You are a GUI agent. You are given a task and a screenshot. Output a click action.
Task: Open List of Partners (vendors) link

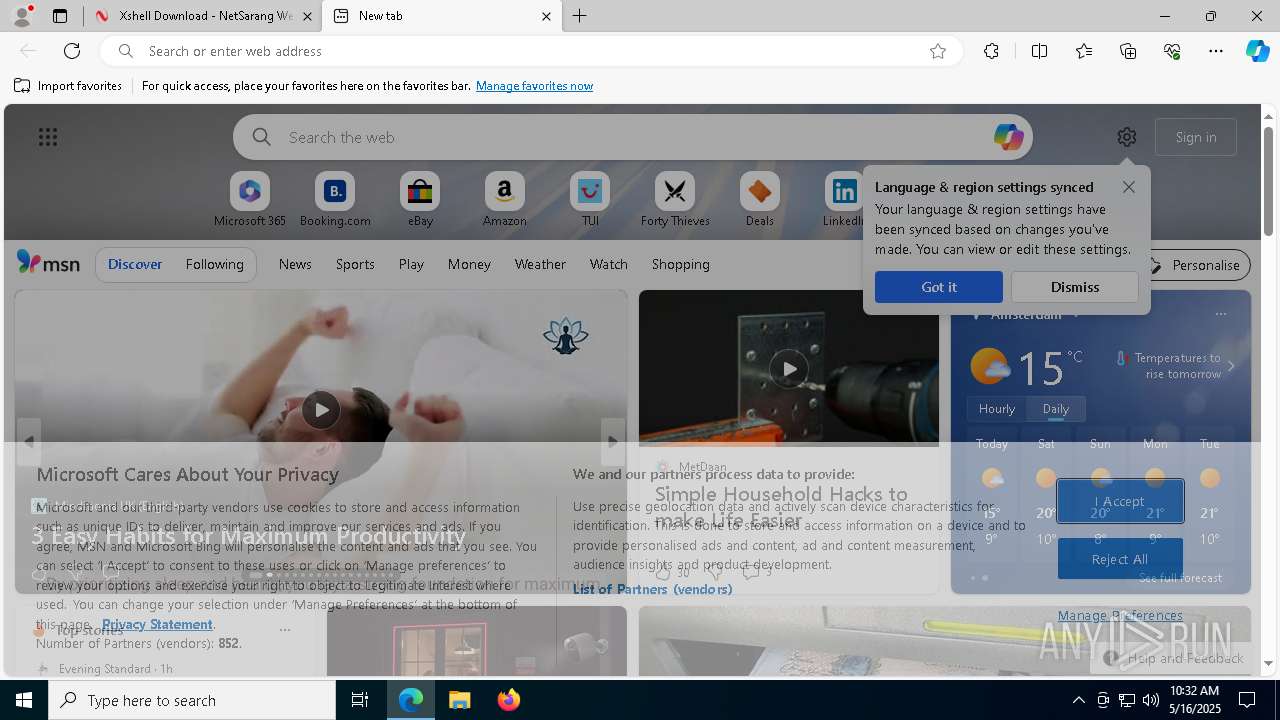click(652, 589)
